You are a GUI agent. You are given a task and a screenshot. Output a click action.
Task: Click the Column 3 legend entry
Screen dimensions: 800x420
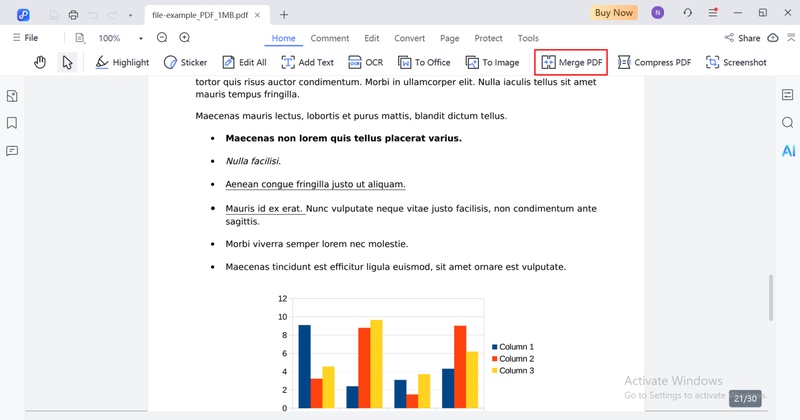[513, 370]
